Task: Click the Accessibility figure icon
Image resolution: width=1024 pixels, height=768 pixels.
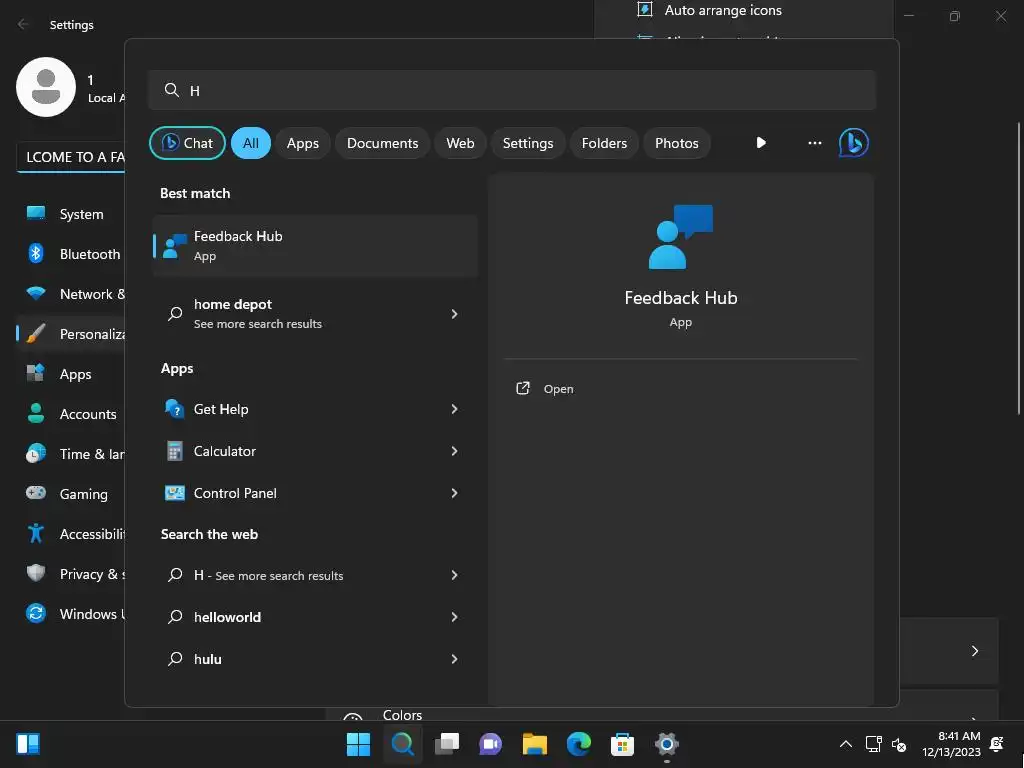Action: tap(36, 534)
